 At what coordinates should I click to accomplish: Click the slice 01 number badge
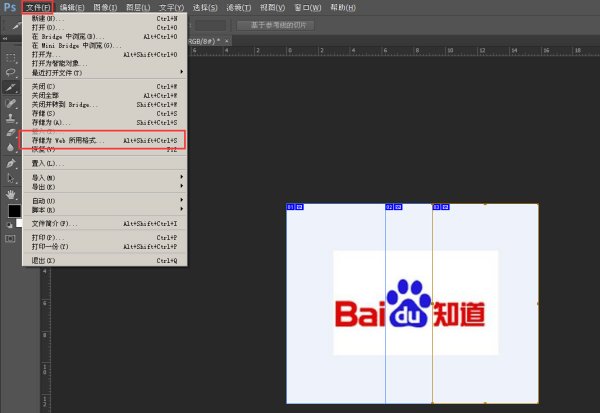click(290, 207)
